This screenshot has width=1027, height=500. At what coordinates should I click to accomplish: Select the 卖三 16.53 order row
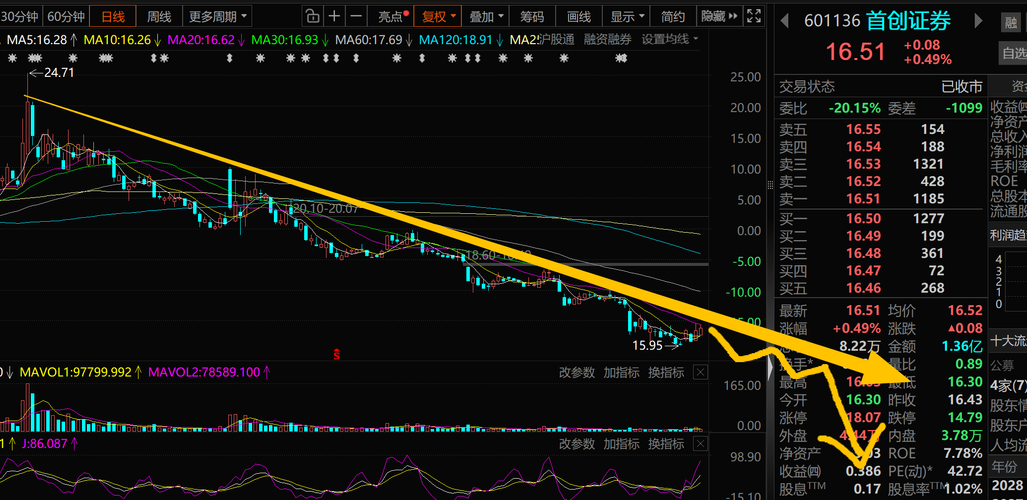tap(880, 164)
